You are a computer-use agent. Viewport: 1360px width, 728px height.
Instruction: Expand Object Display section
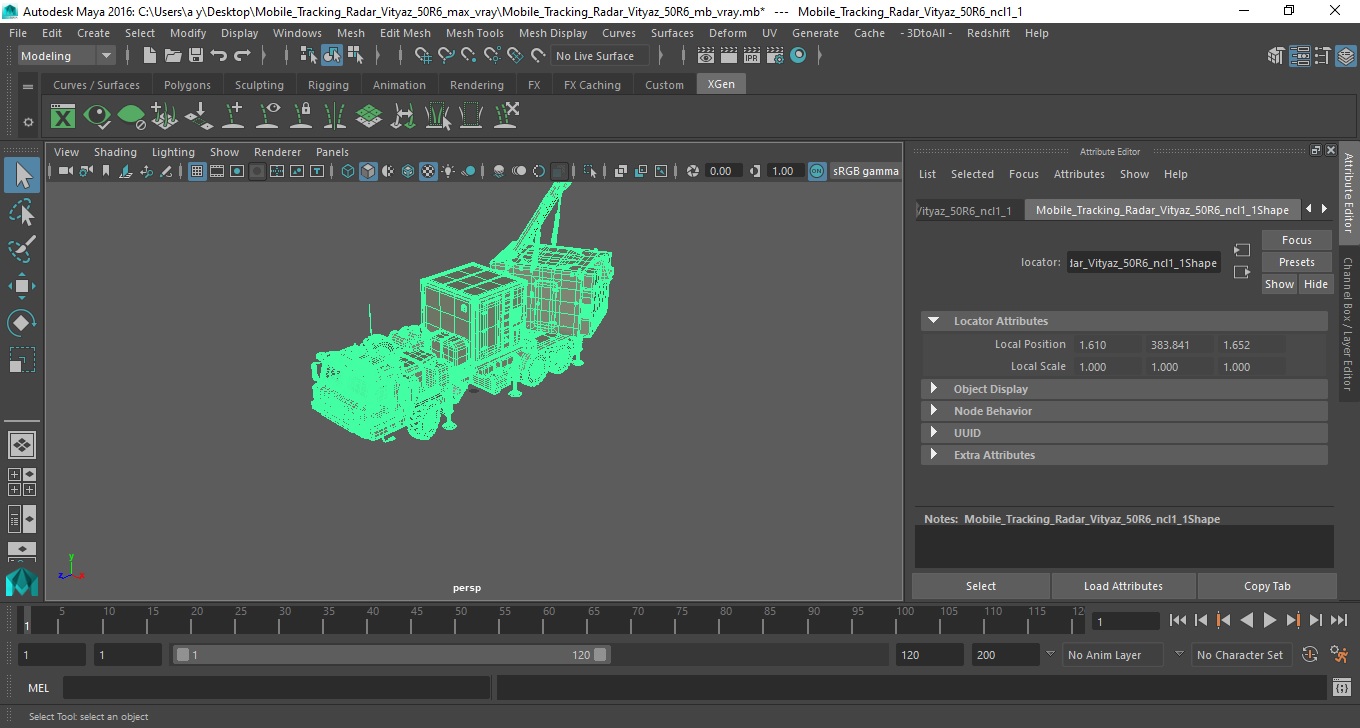[x=934, y=389]
